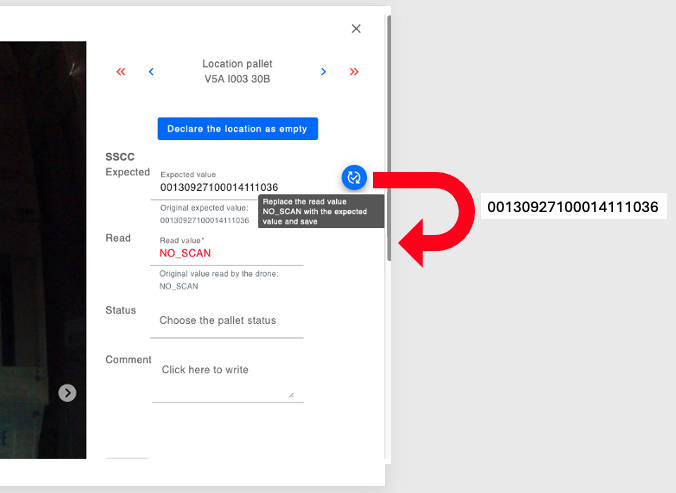The width and height of the screenshot is (676, 493).
Task: Jump back with red double-left arrows
Action: pyautogui.click(x=121, y=72)
